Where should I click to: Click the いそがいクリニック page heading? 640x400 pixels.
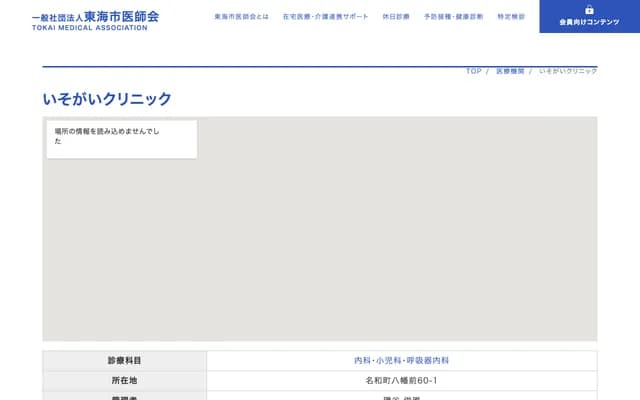click(x=107, y=99)
